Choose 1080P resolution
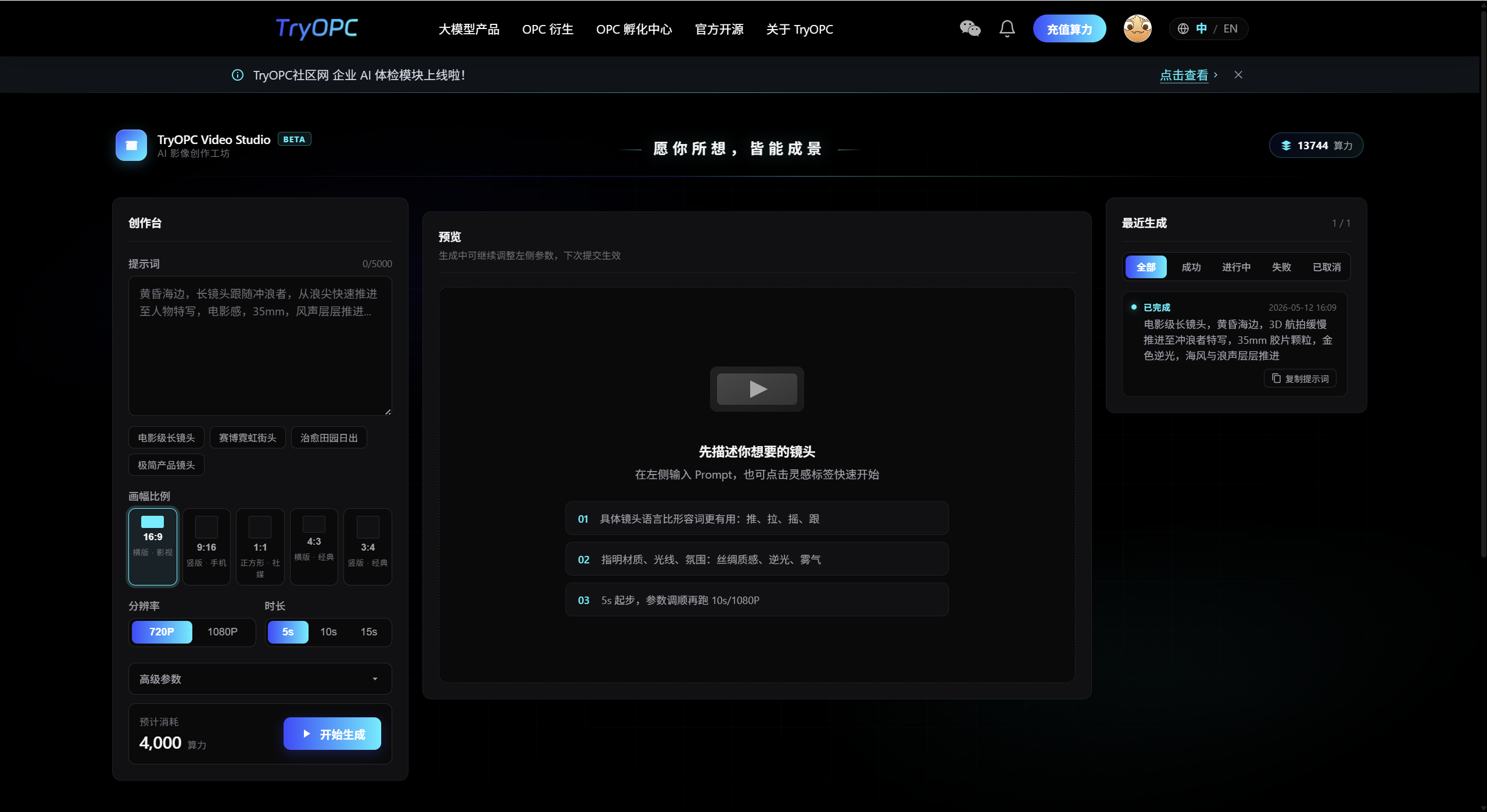This screenshot has width=1487, height=812. coord(223,631)
